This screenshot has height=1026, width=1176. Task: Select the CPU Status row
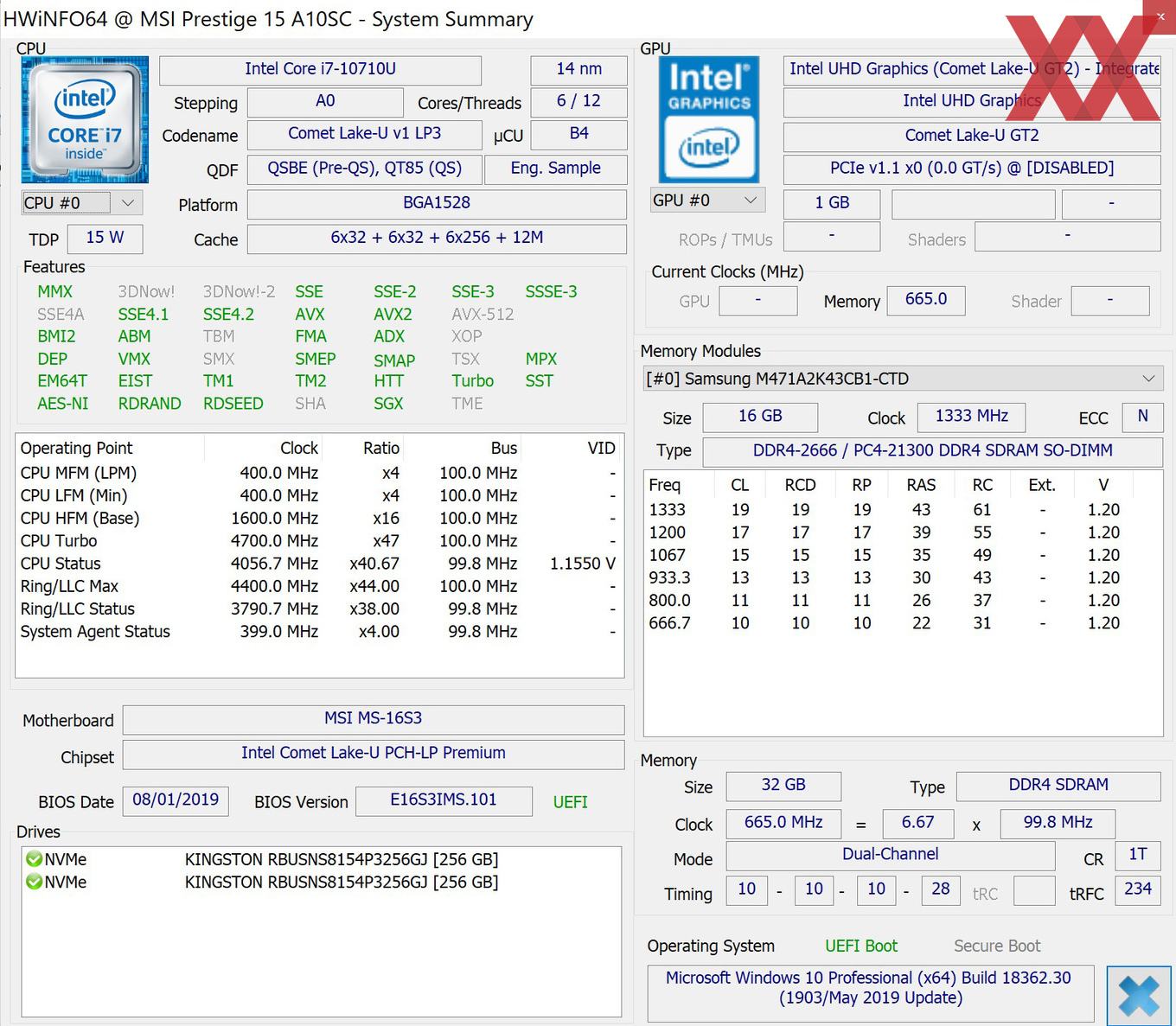[319, 564]
